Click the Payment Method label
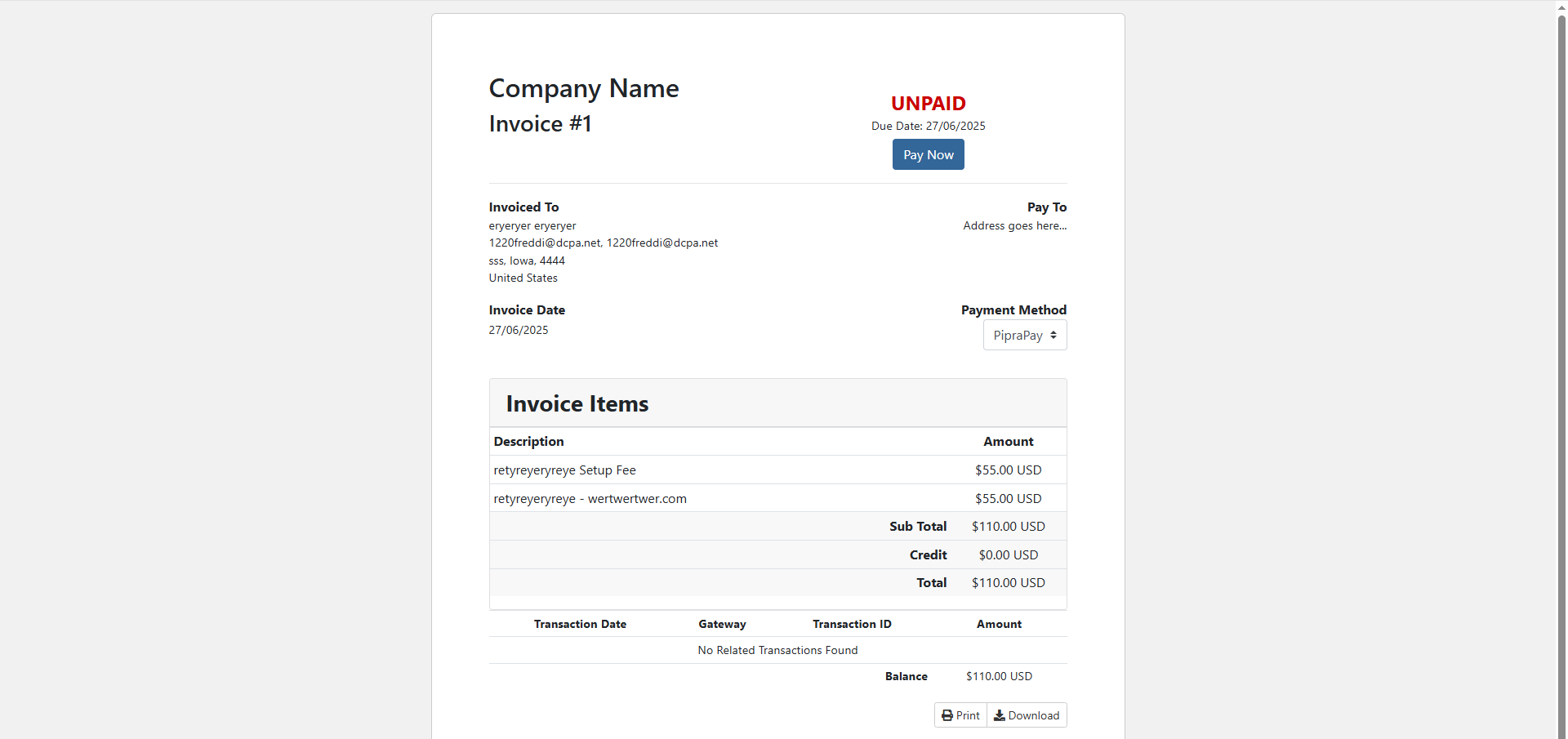1568x739 pixels. 1013,310
